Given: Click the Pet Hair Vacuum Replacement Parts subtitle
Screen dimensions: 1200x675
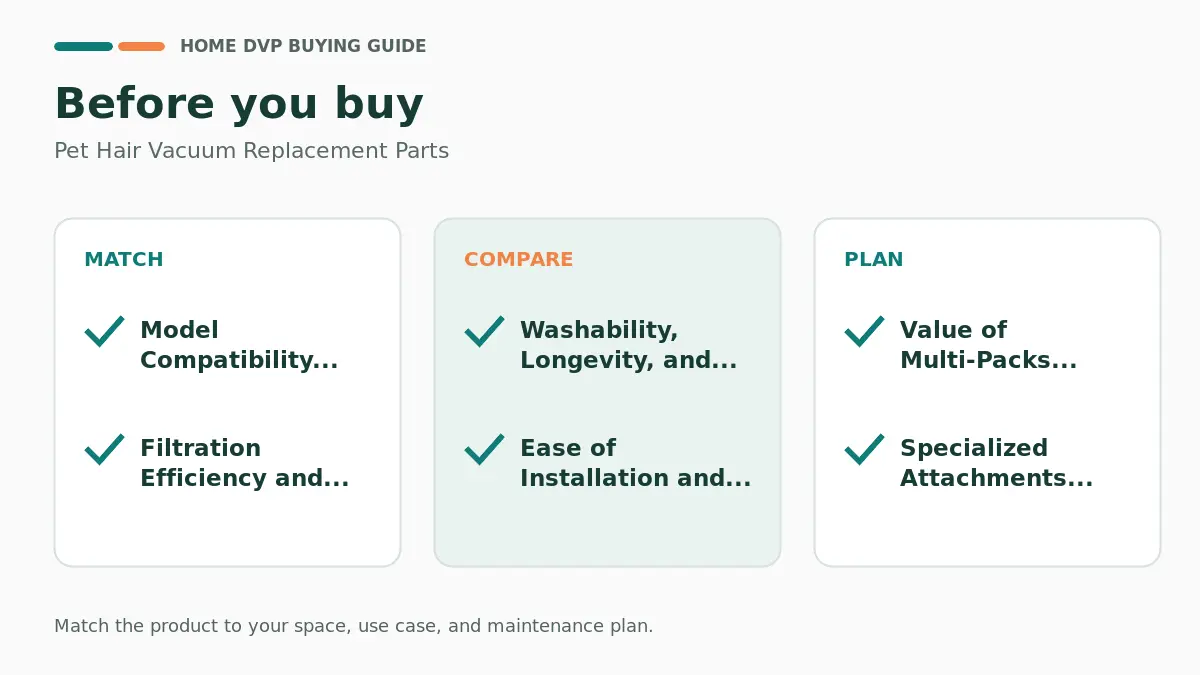Looking at the screenshot, I should coord(251,151).
